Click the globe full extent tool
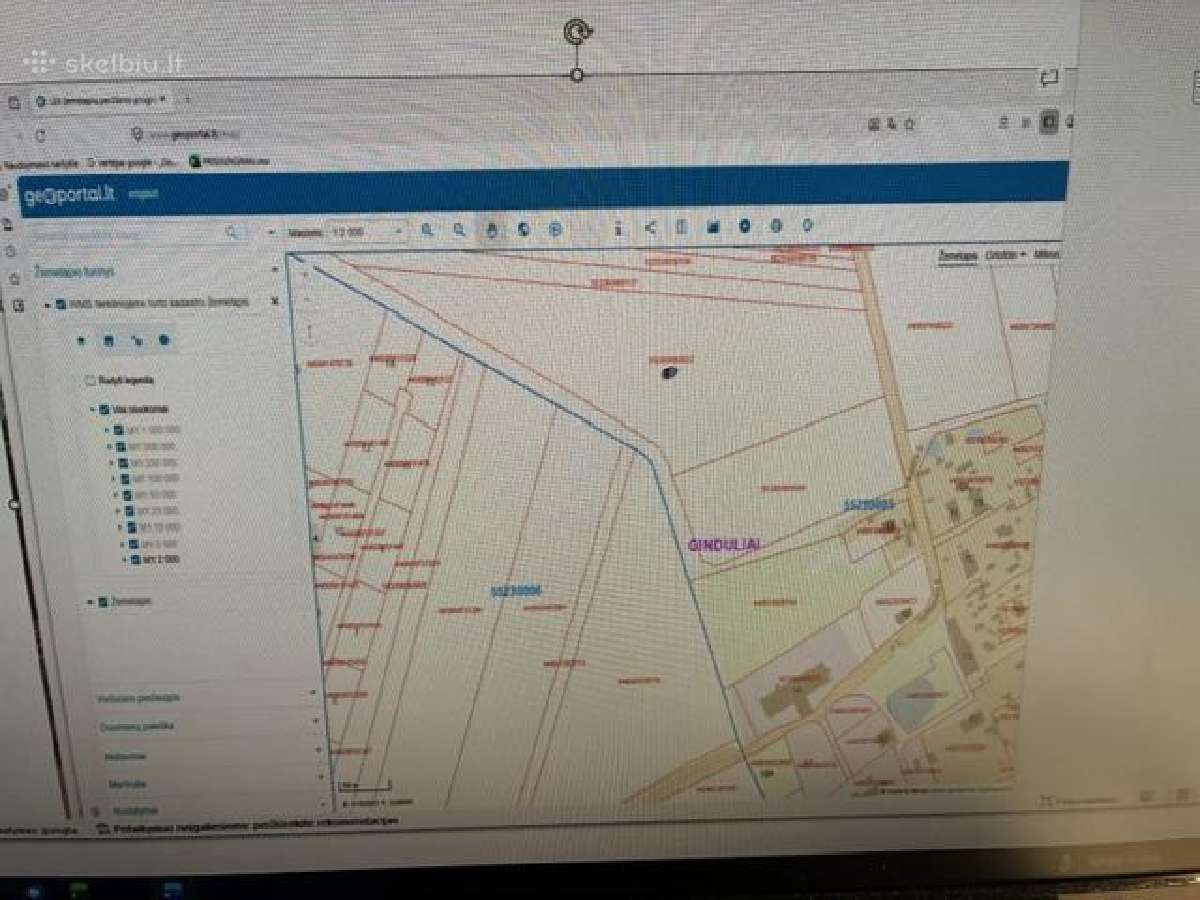This screenshot has height=900, width=1200. [523, 229]
